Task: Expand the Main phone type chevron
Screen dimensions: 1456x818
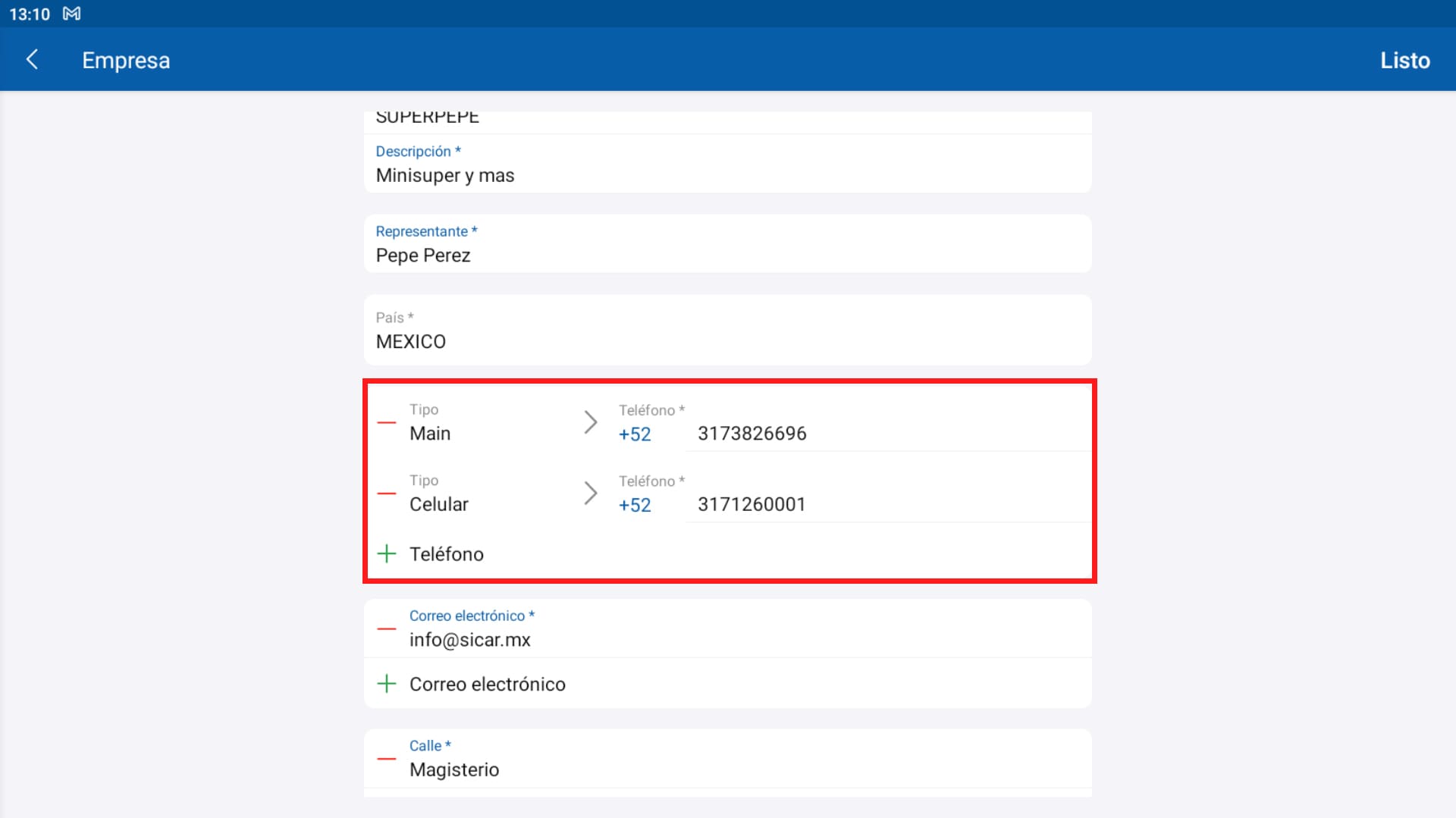Action: tap(590, 422)
